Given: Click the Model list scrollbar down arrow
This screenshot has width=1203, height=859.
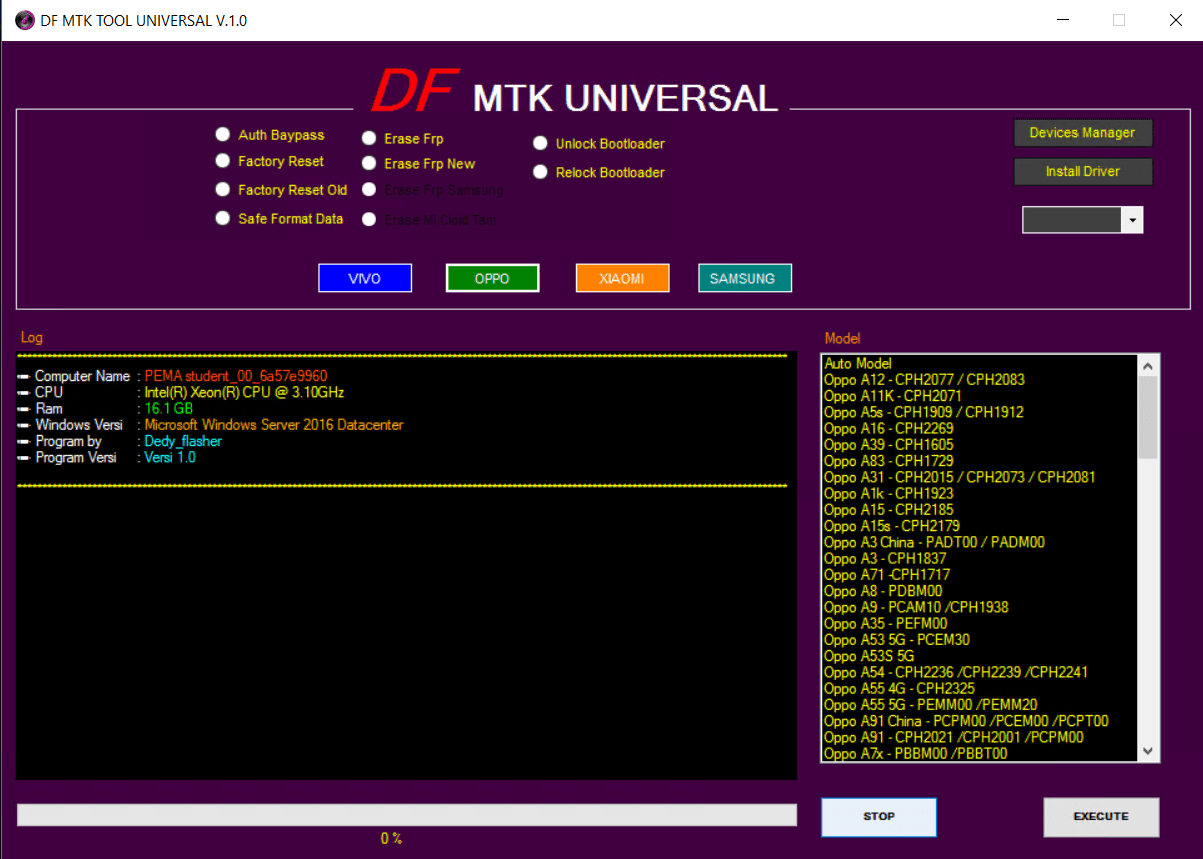Looking at the screenshot, I should [1148, 751].
